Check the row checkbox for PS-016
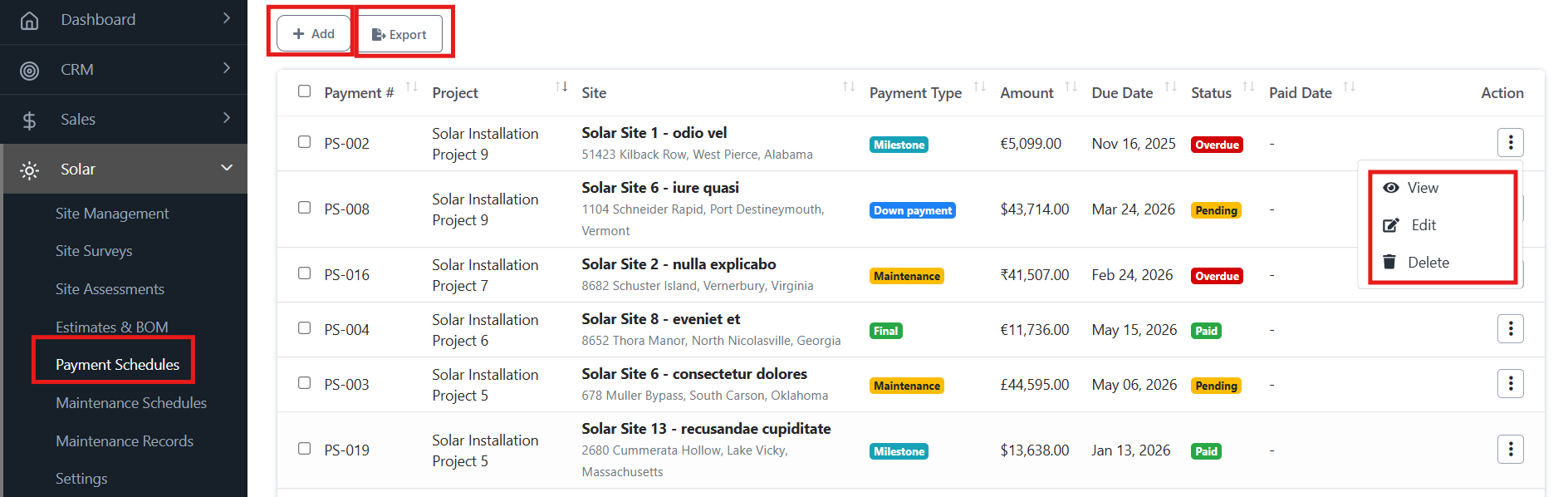Screen dimensions: 1568x497 [x=305, y=273]
